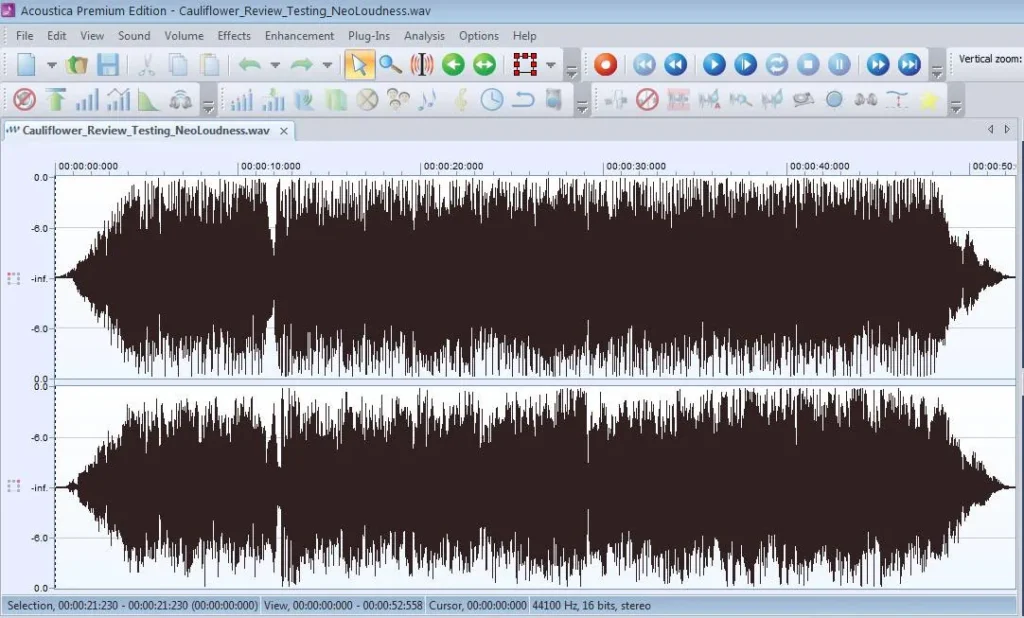Cut selection with the scissors icon
The image size is (1024, 618).
[146, 65]
